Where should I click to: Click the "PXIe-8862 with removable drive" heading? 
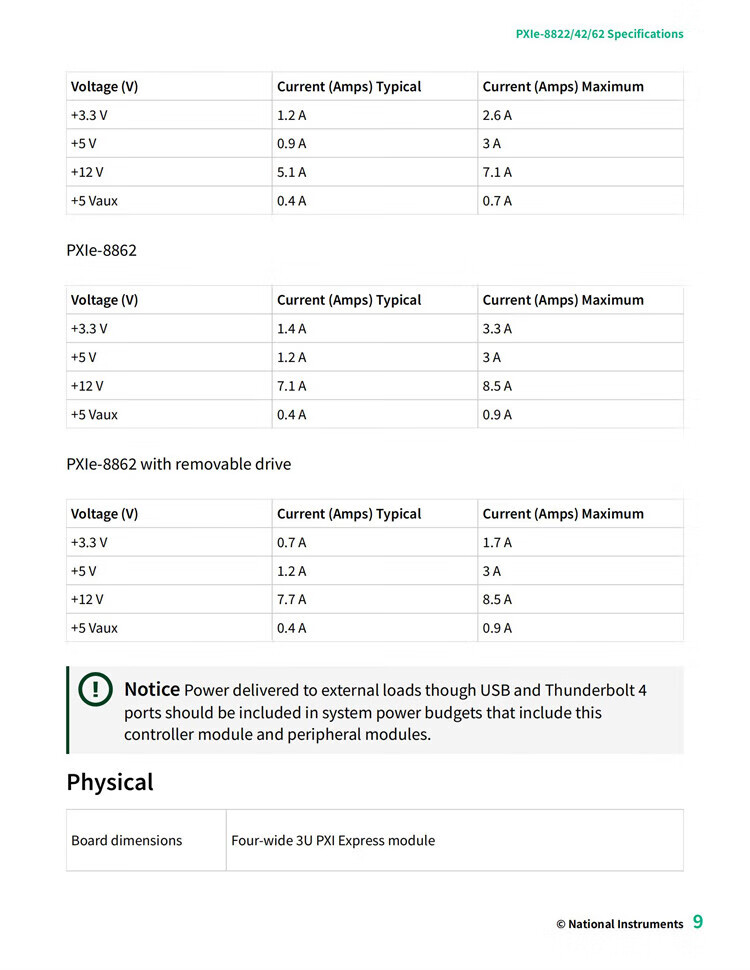178,464
